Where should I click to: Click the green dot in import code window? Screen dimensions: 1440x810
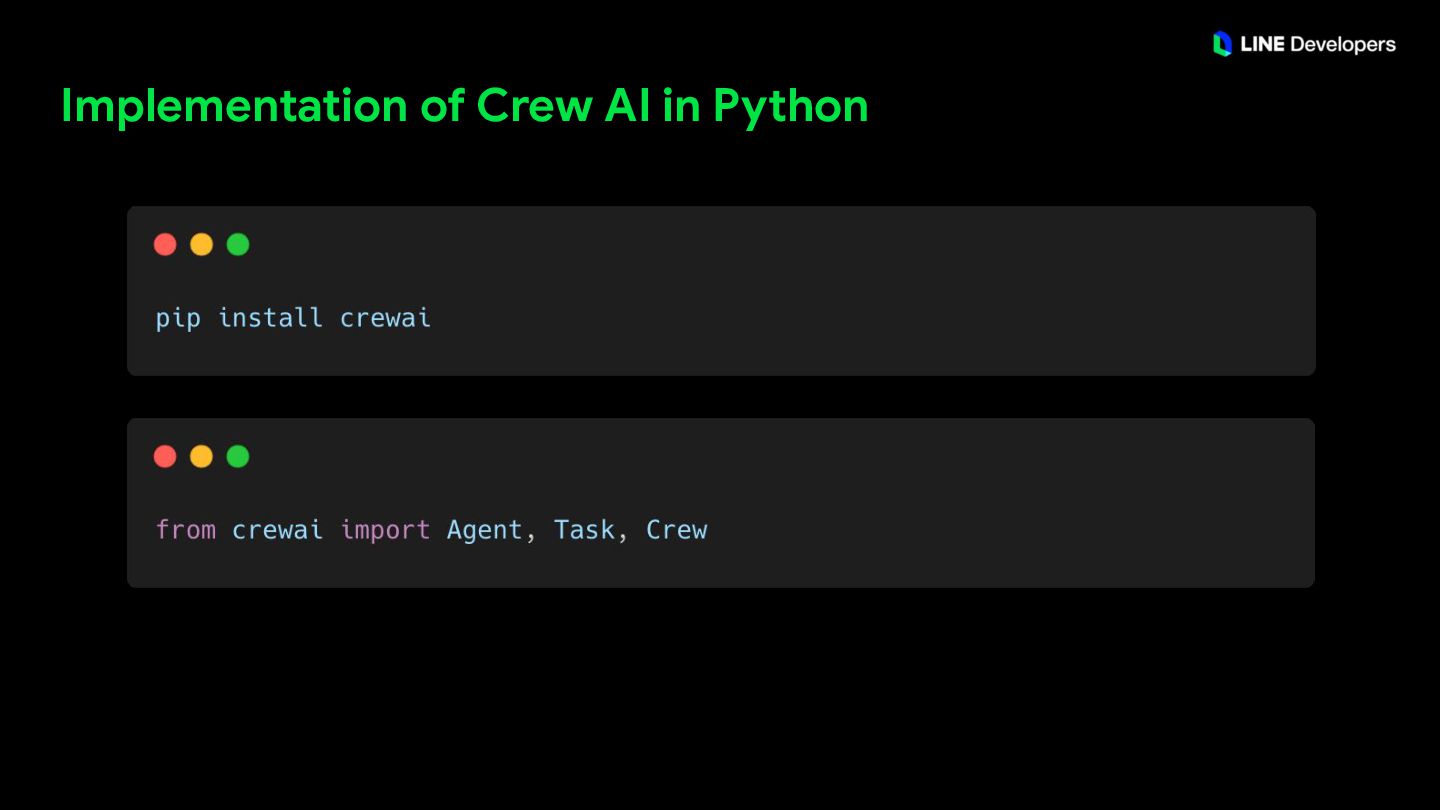click(237, 456)
